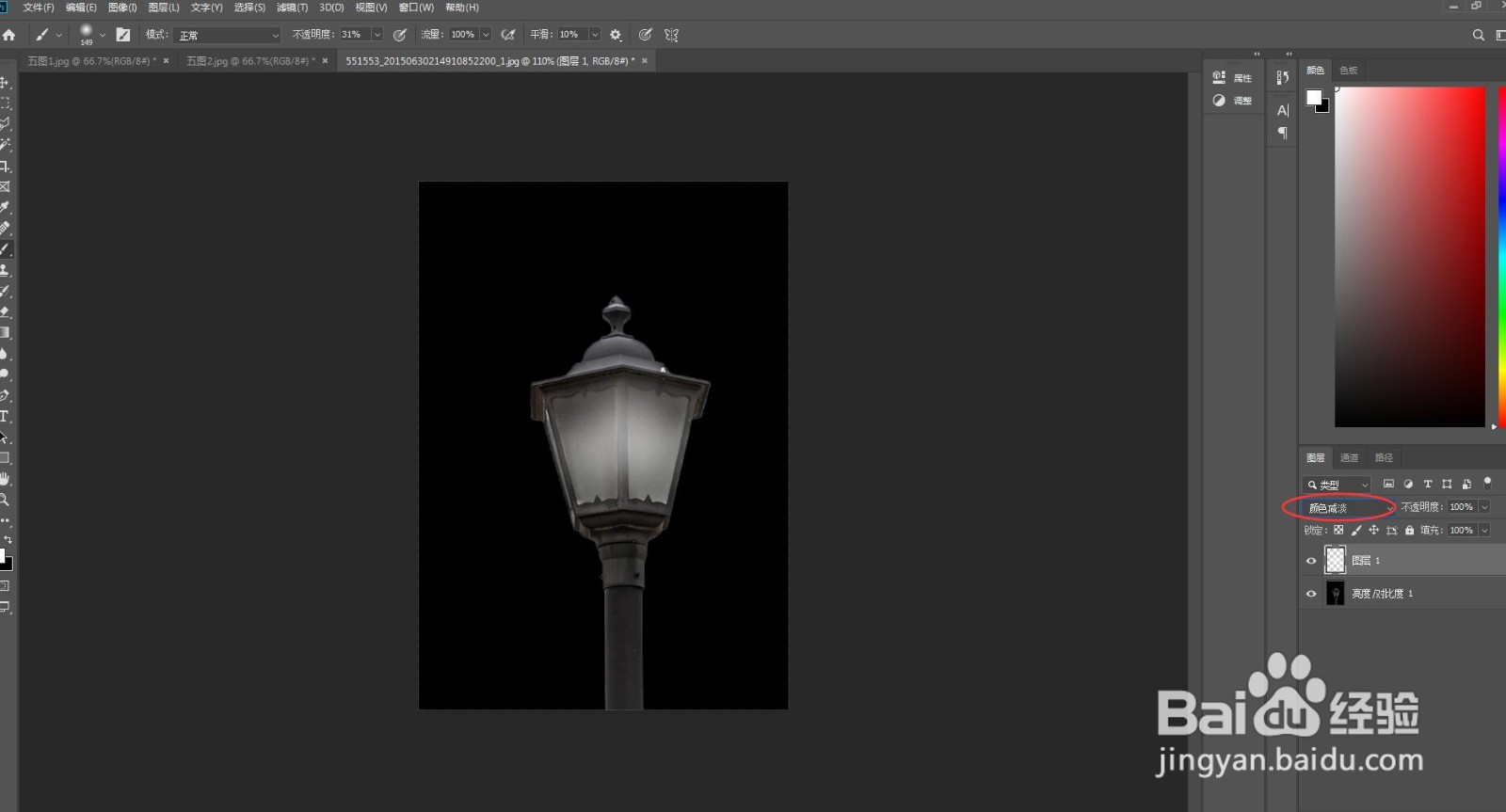This screenshot has height=812, width=1506.
Task: Open the paragraph panel icon
Action: pos(1282,133)
